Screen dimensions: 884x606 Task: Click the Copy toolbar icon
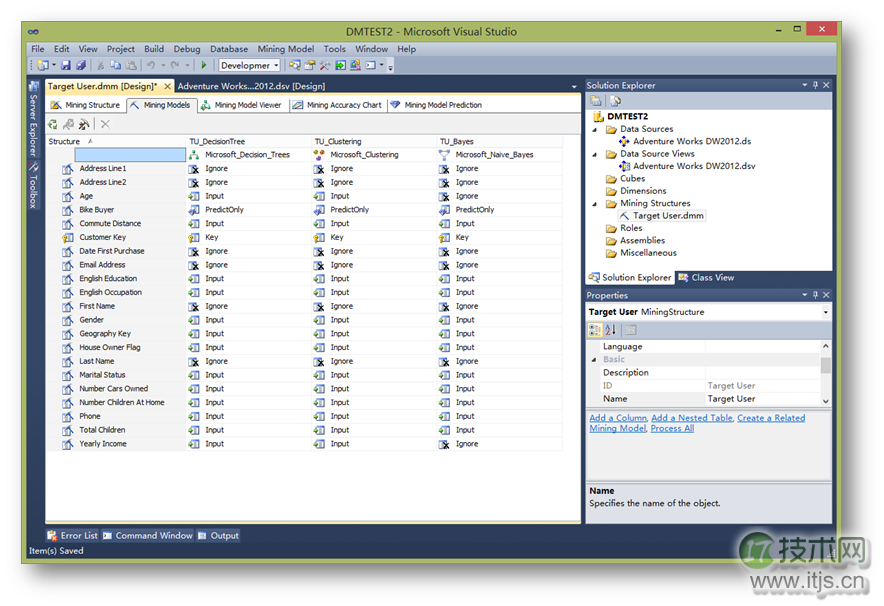coord(116,65)
